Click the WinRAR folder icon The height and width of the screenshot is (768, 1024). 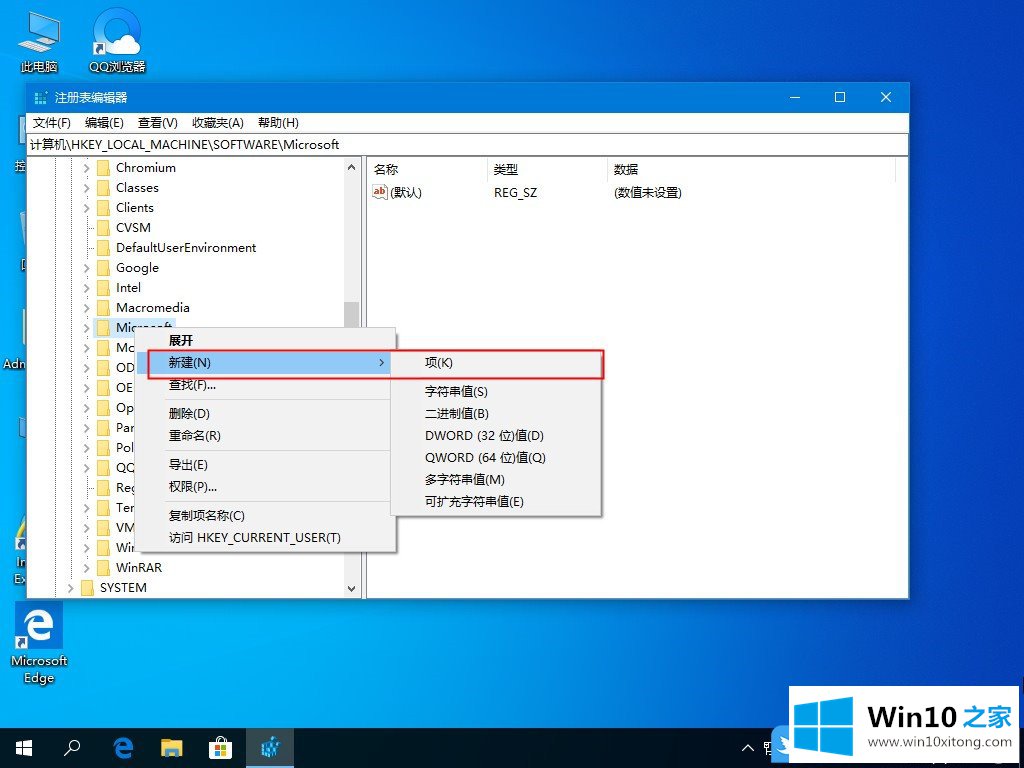103,568
